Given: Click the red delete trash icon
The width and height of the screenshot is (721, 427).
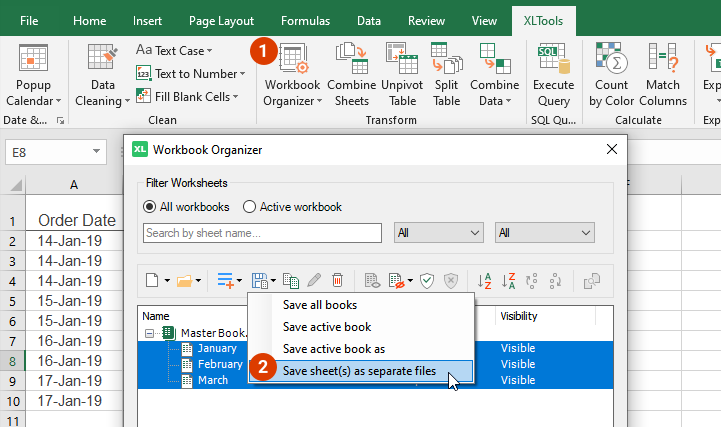Looking at the screenshot, I should pos(338,280).
